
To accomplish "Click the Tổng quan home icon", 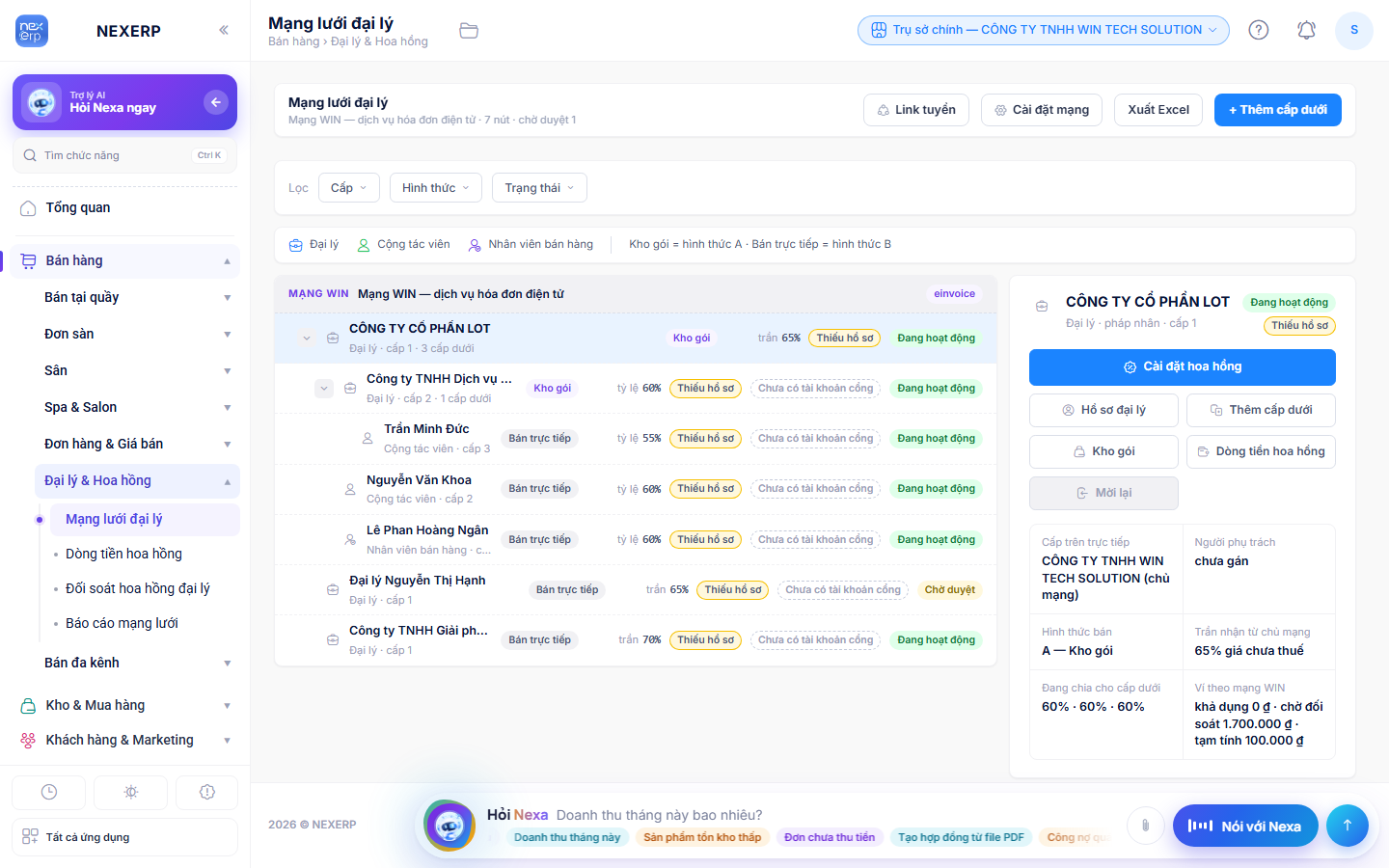I will point(29,208).
